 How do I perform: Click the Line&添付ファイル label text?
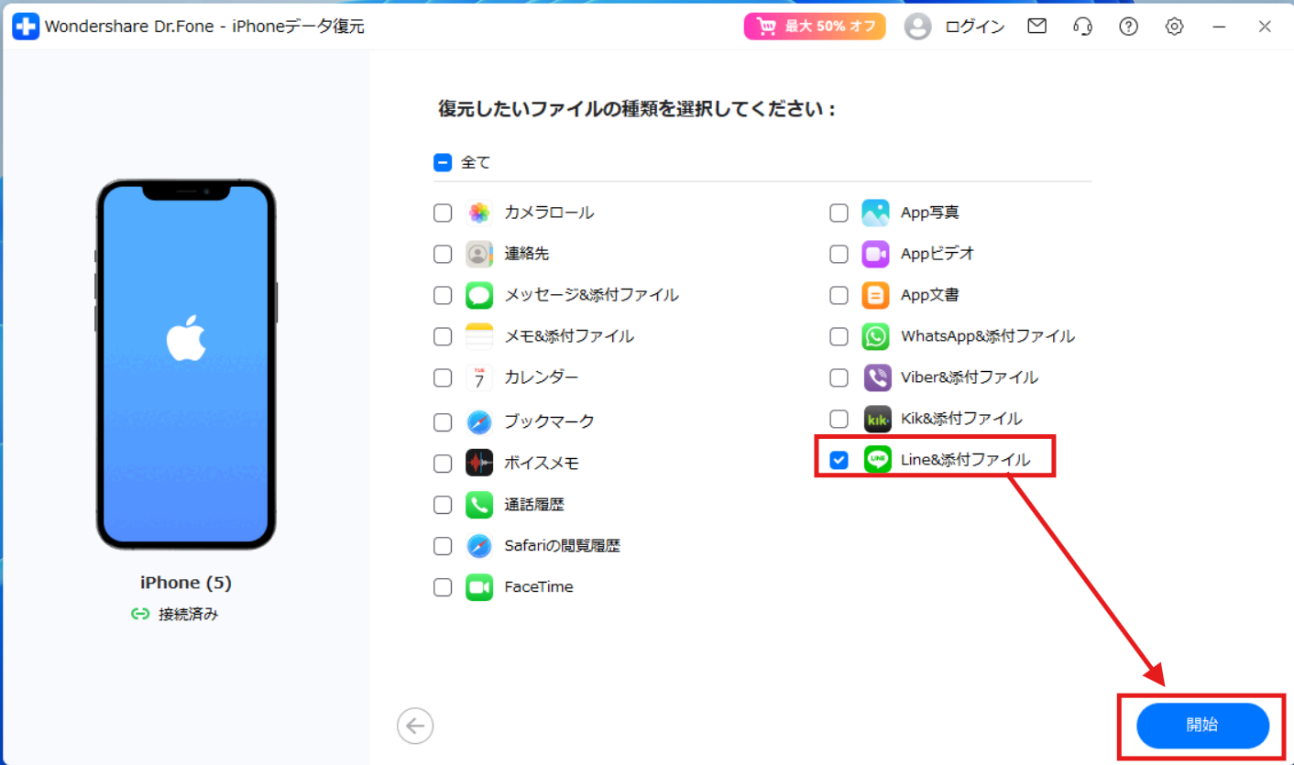pyautogui.click(x=965, y=460)
